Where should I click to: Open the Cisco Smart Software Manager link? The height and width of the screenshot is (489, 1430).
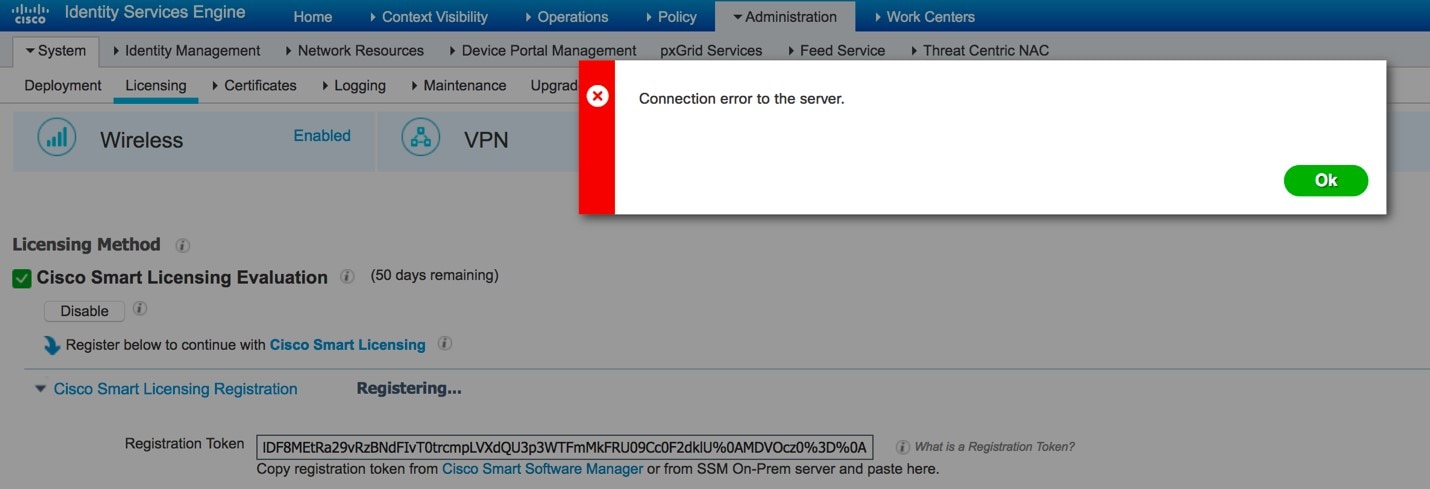point(542,468)
